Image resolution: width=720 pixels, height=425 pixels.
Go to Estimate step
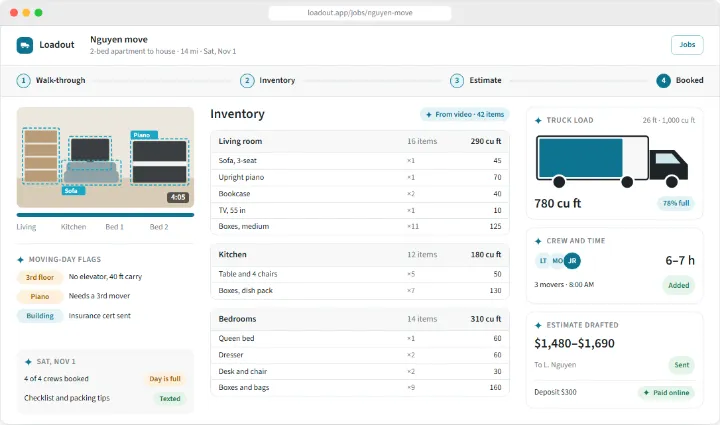tap(476, 80)
